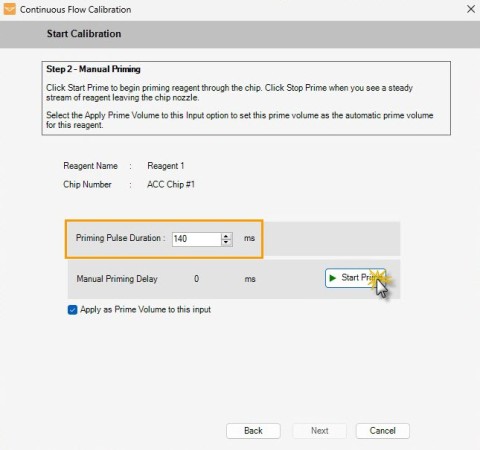
Task: Select the Step 2 - Manual Priming heading
Action: [x=93, y=69]
